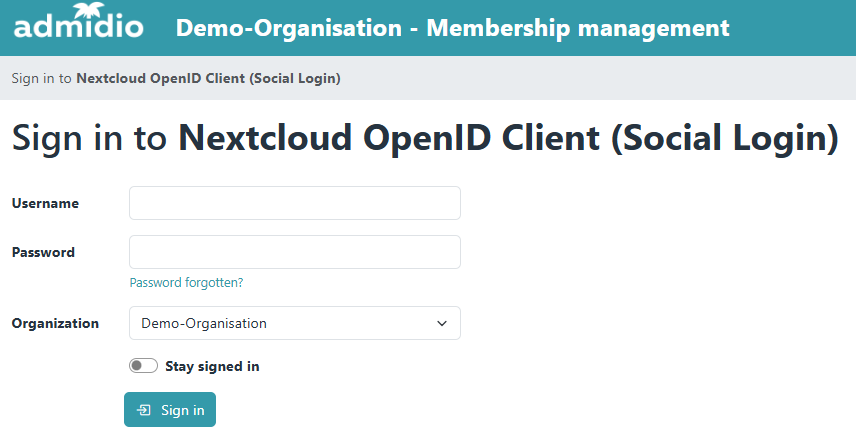Open the Organization dropdown
This screenshot has width=856, height=446.
[294, 323]
